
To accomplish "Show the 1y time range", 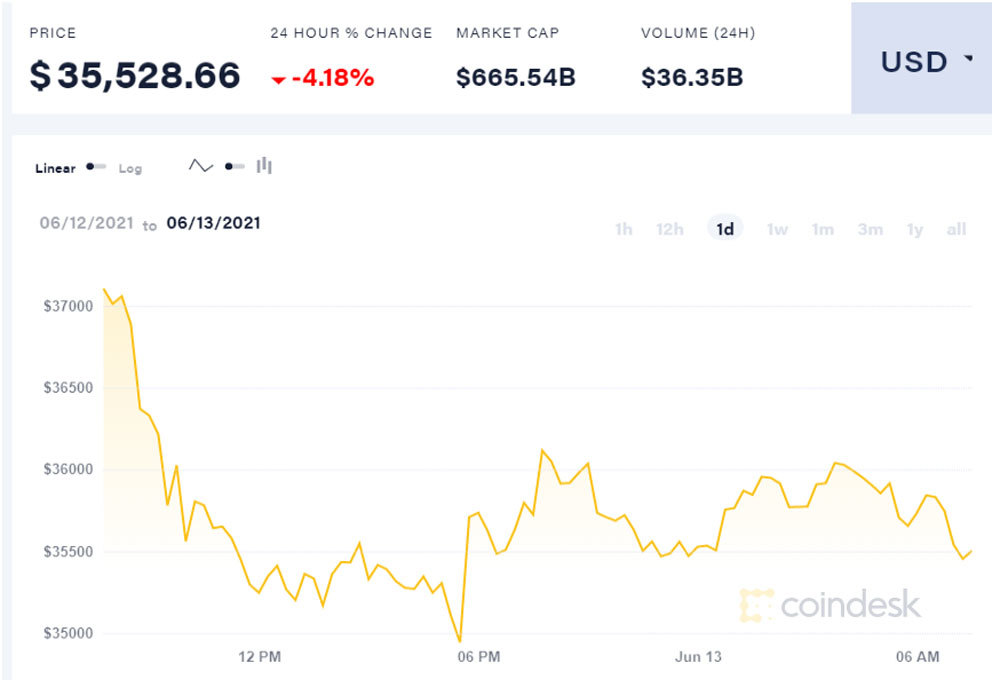I will (x=914, y=229).
